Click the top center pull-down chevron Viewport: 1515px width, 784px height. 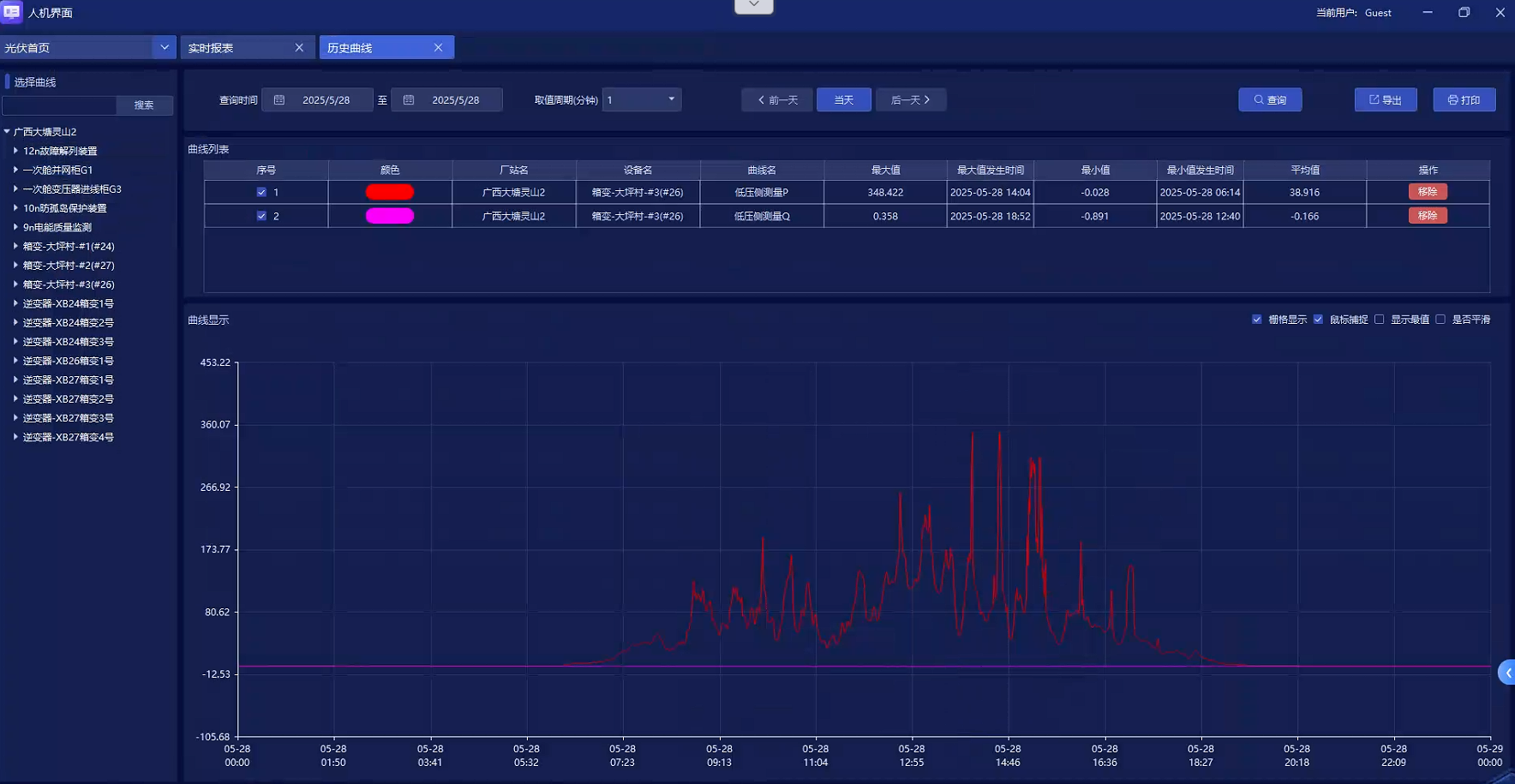click(754, 6)
